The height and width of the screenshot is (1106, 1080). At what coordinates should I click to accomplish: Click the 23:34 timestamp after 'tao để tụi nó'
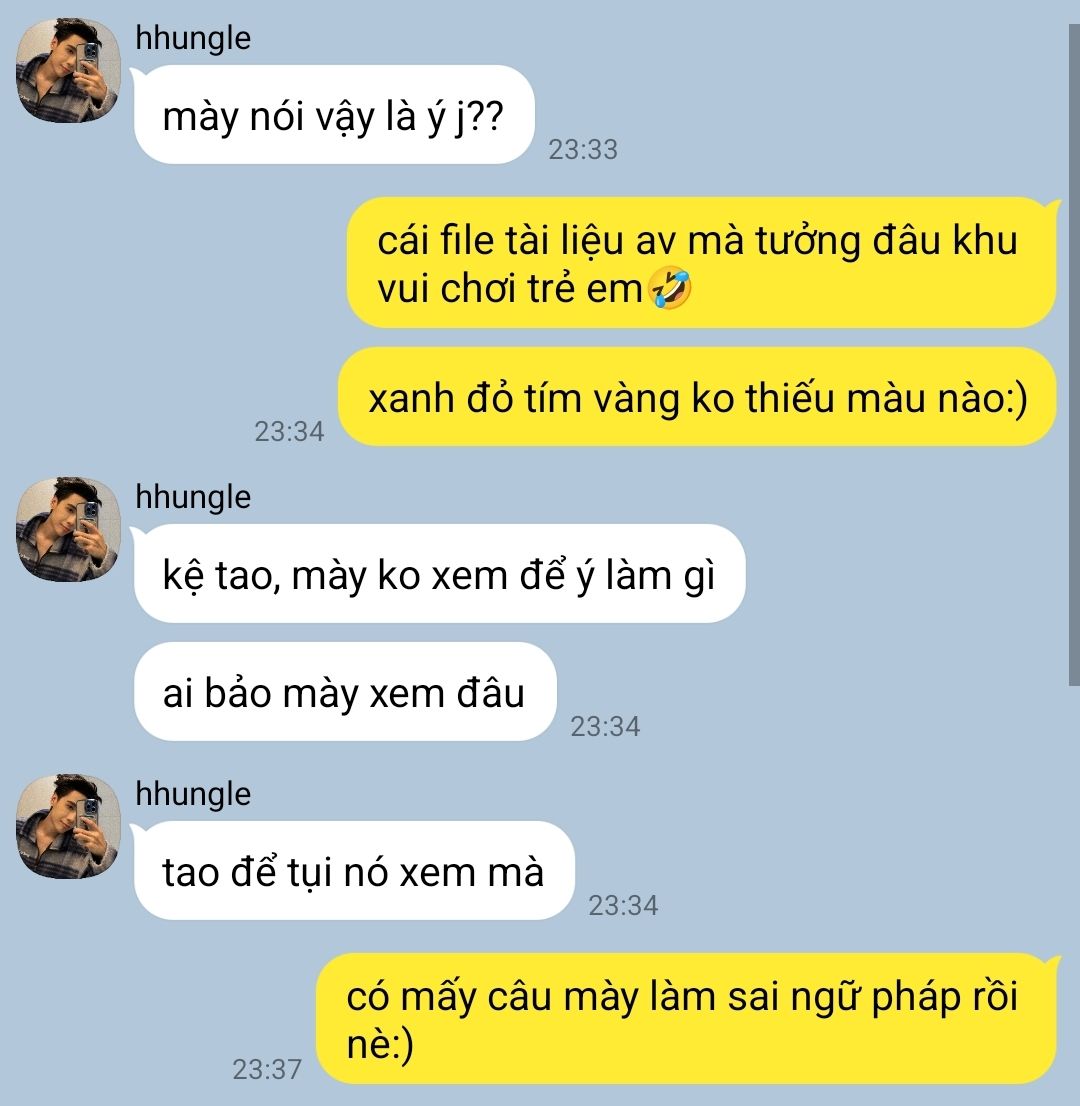point(624,905)
